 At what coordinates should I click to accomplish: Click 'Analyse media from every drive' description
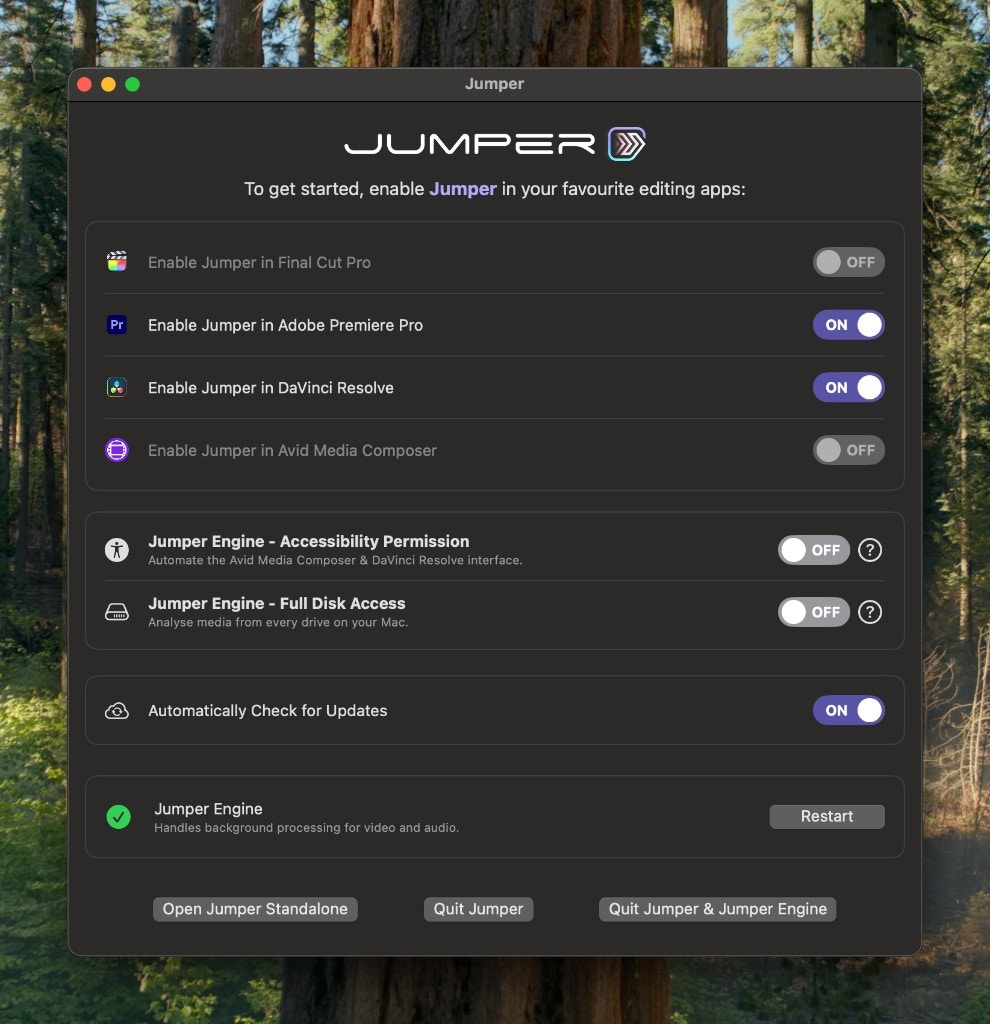[278, 622]
